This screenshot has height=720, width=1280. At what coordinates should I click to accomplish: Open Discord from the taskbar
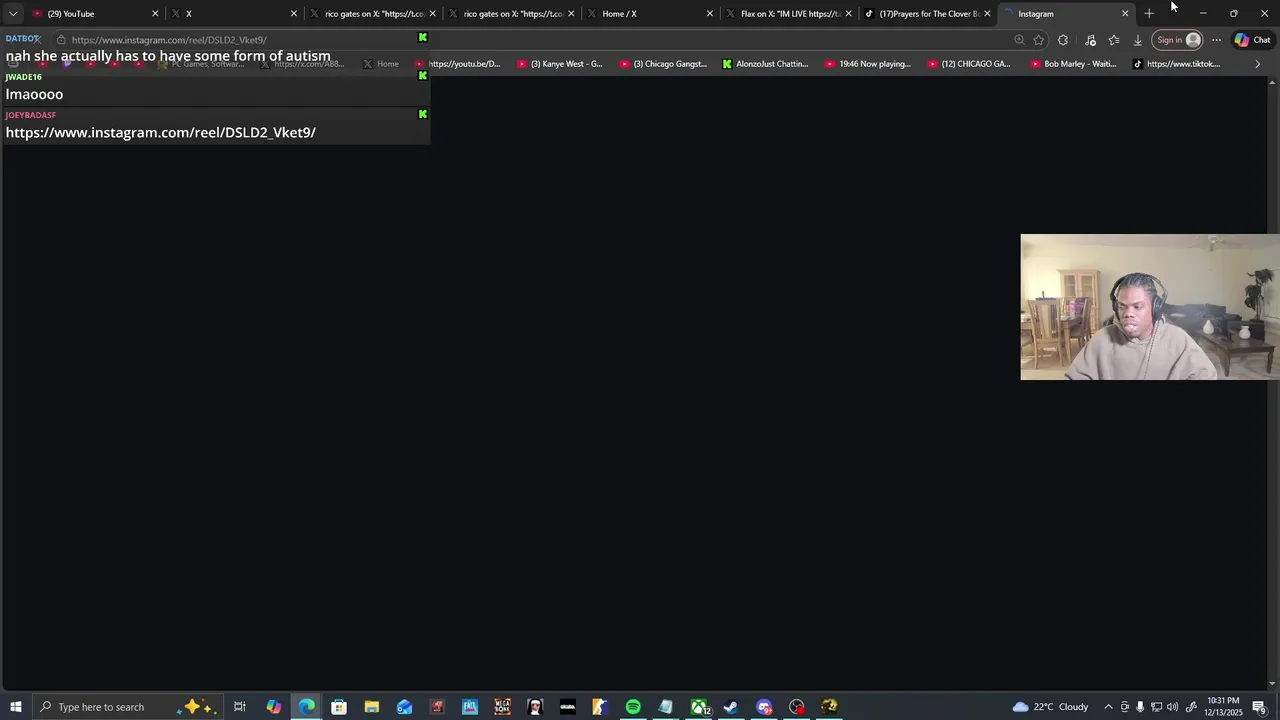coord(764,707)
